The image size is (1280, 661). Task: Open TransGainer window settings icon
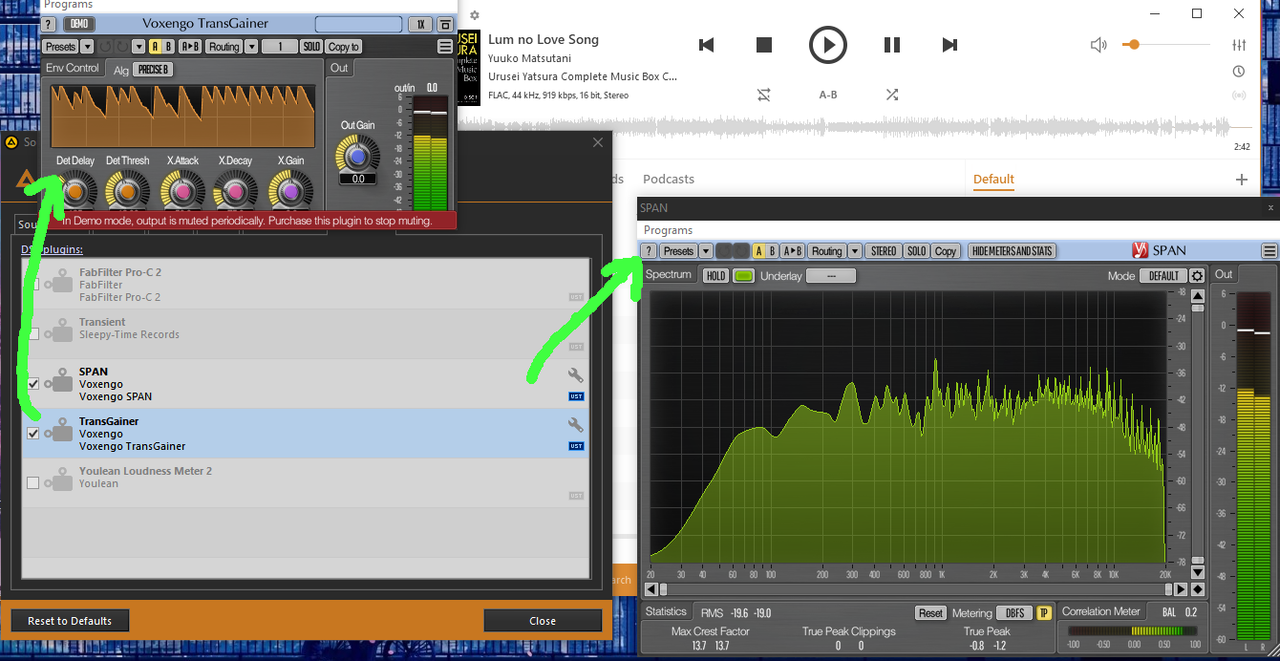click(x=445, y=24)
